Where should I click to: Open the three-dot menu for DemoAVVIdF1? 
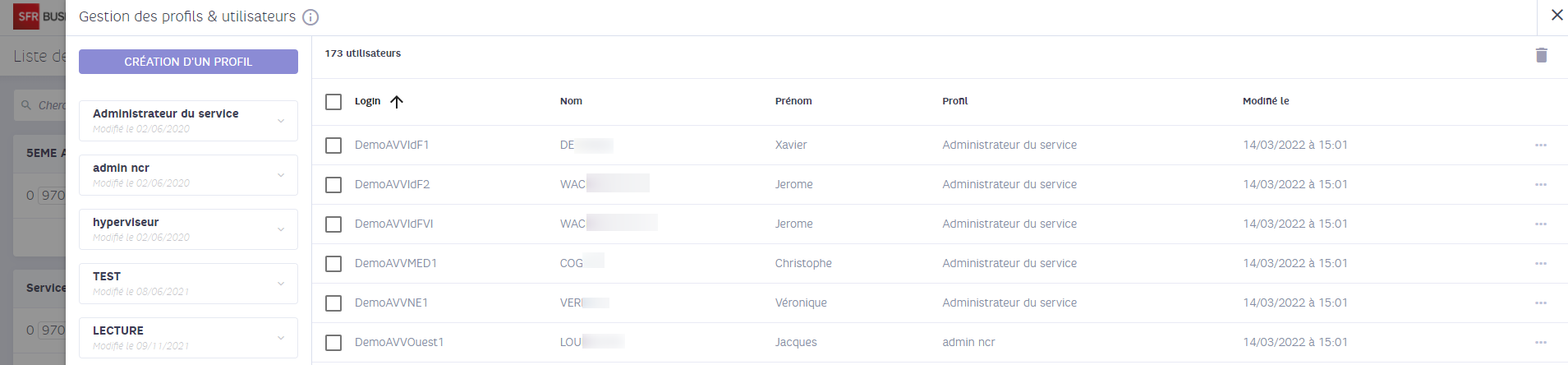1540,146
